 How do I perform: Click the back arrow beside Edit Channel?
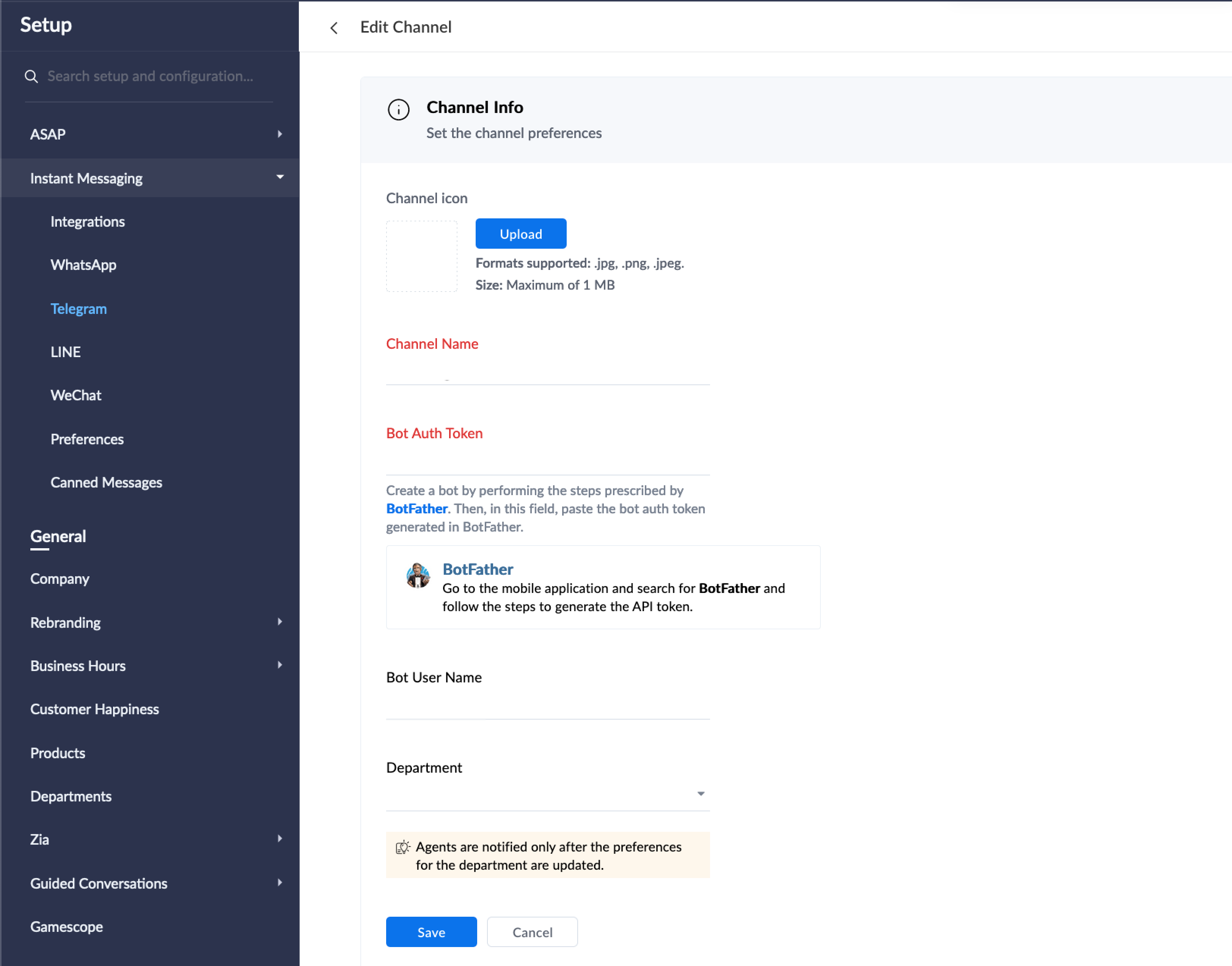334,28
